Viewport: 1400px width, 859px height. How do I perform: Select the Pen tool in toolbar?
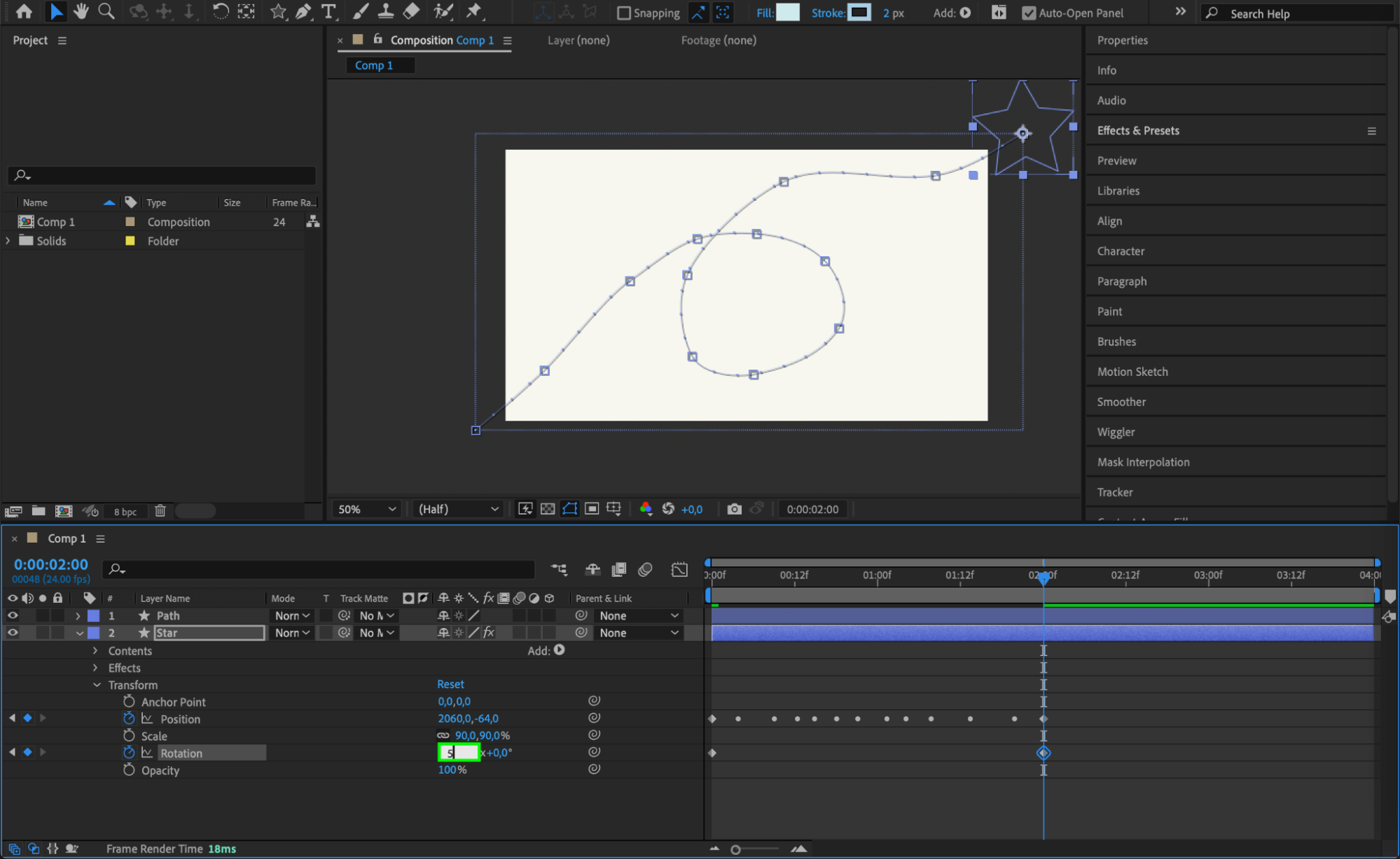click(x=303, y=11)
